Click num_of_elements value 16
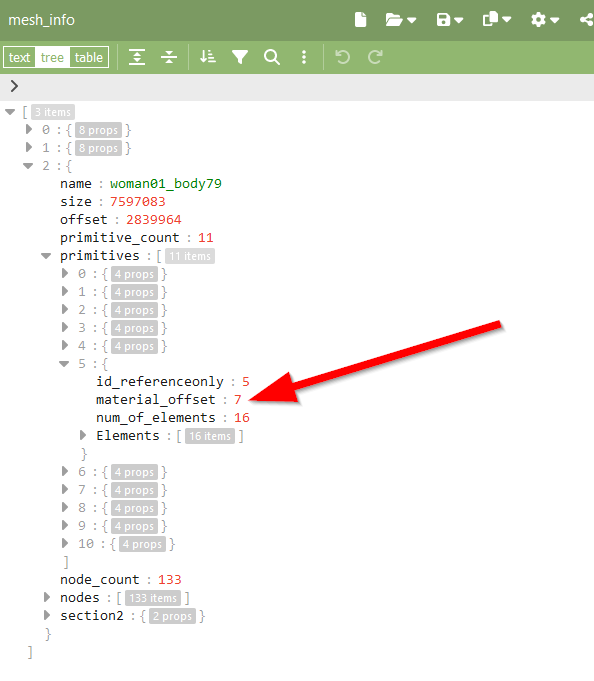 [x=242, y=418]
